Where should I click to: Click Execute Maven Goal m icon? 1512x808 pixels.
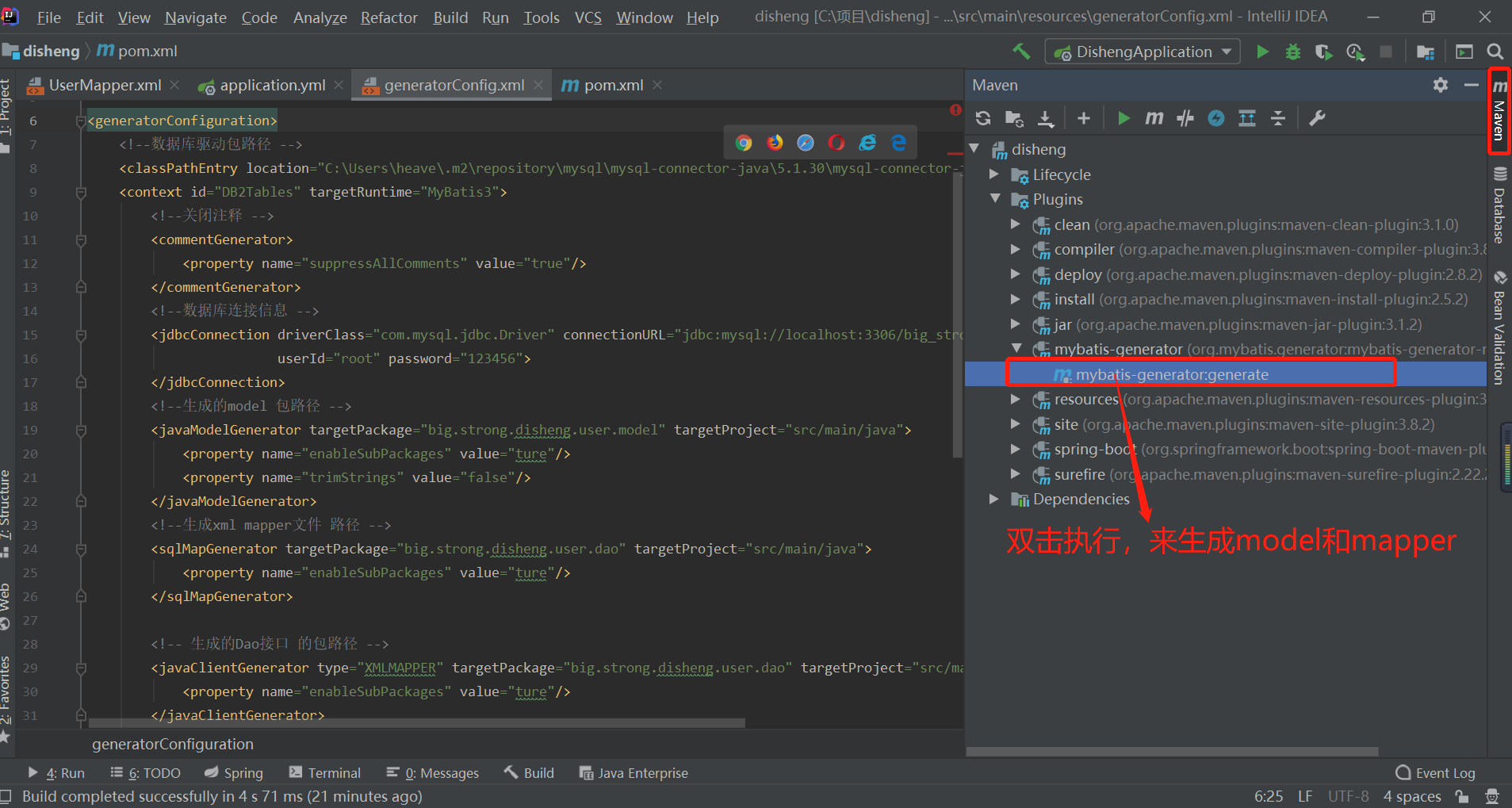pos(1154,118)
